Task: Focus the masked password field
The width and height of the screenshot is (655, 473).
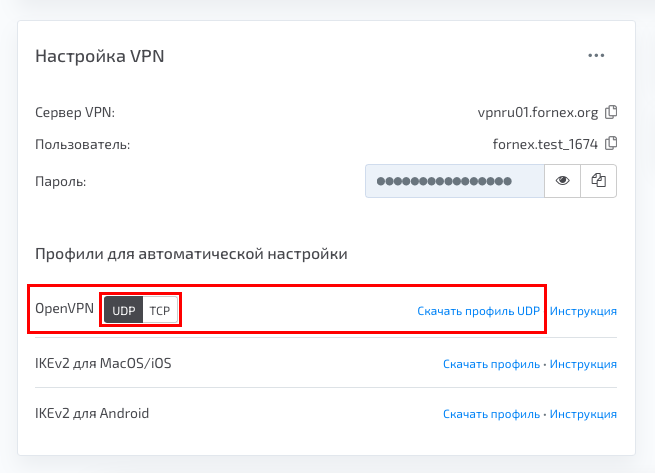Action: click(454, 181)
